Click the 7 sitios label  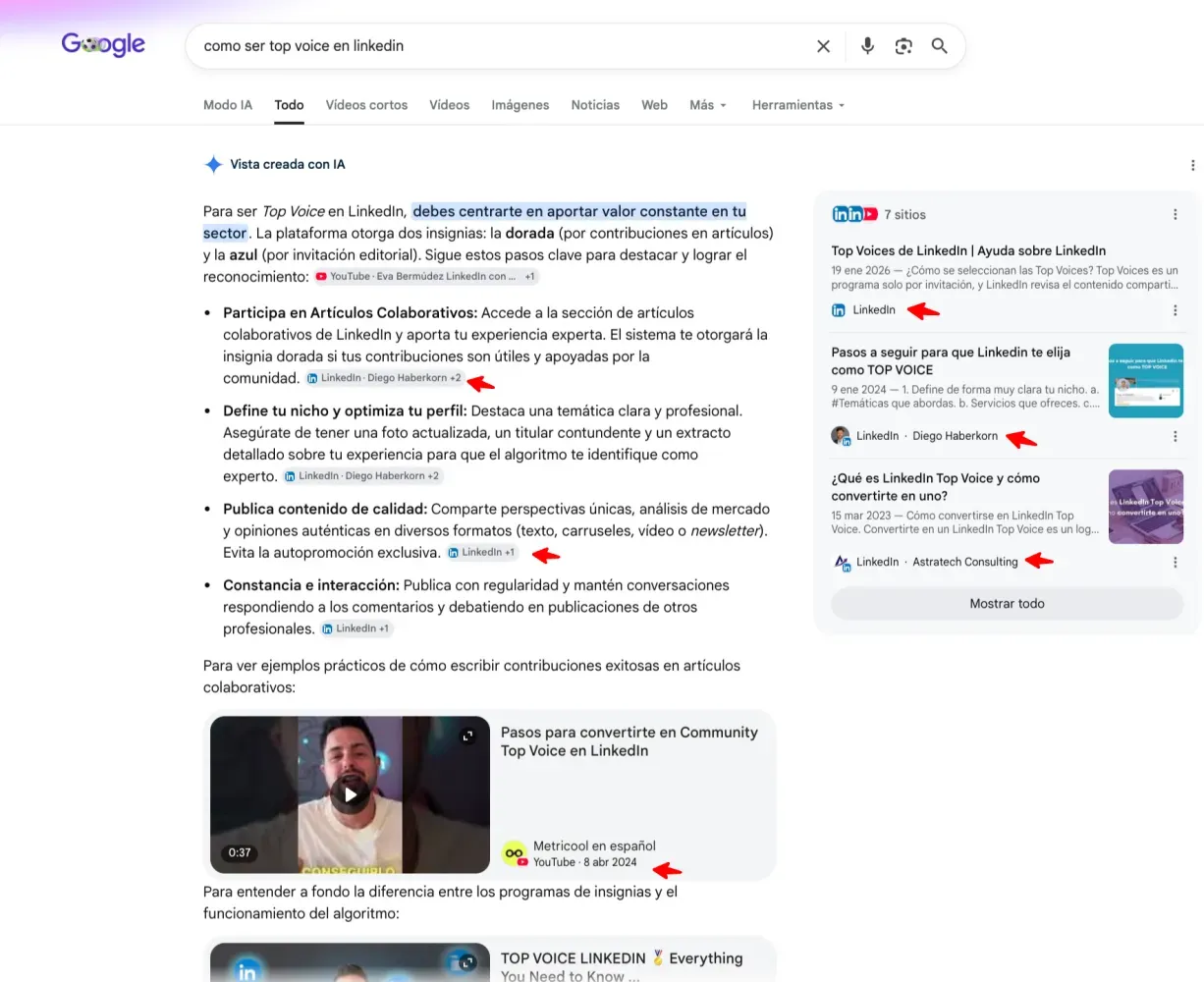[x=904, y=214]
